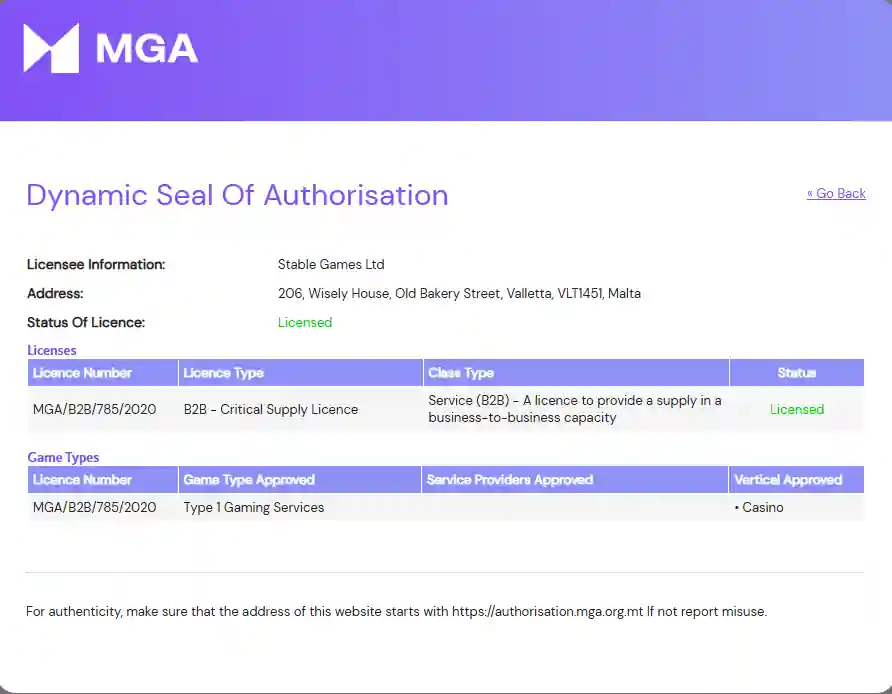Select the B2B - Critical Supply Licence cell
The image size is (892, 694).
(271, 410)
